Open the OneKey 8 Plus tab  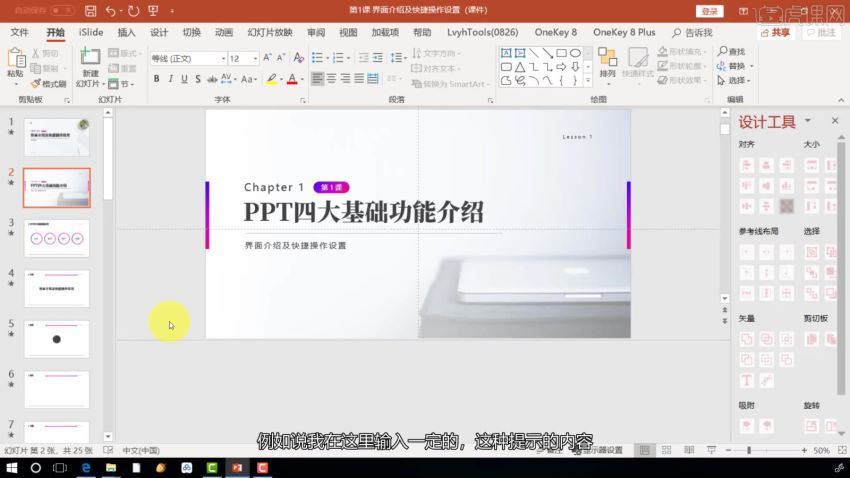point(624,33)
